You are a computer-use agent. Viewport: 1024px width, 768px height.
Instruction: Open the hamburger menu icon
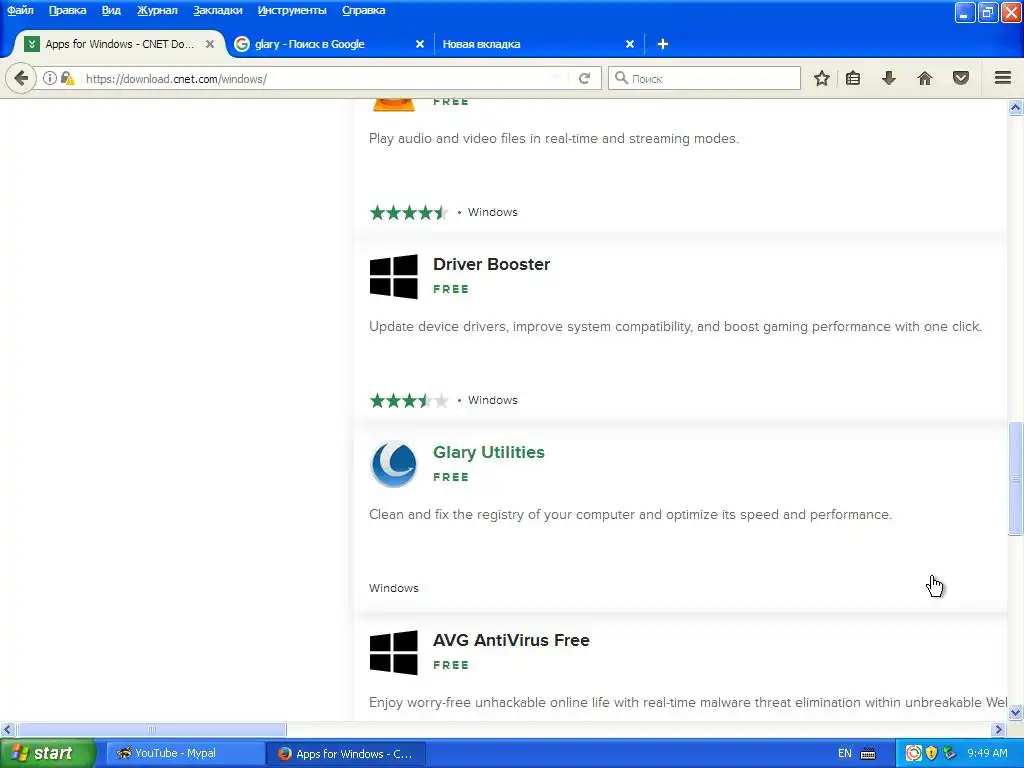1003,78
